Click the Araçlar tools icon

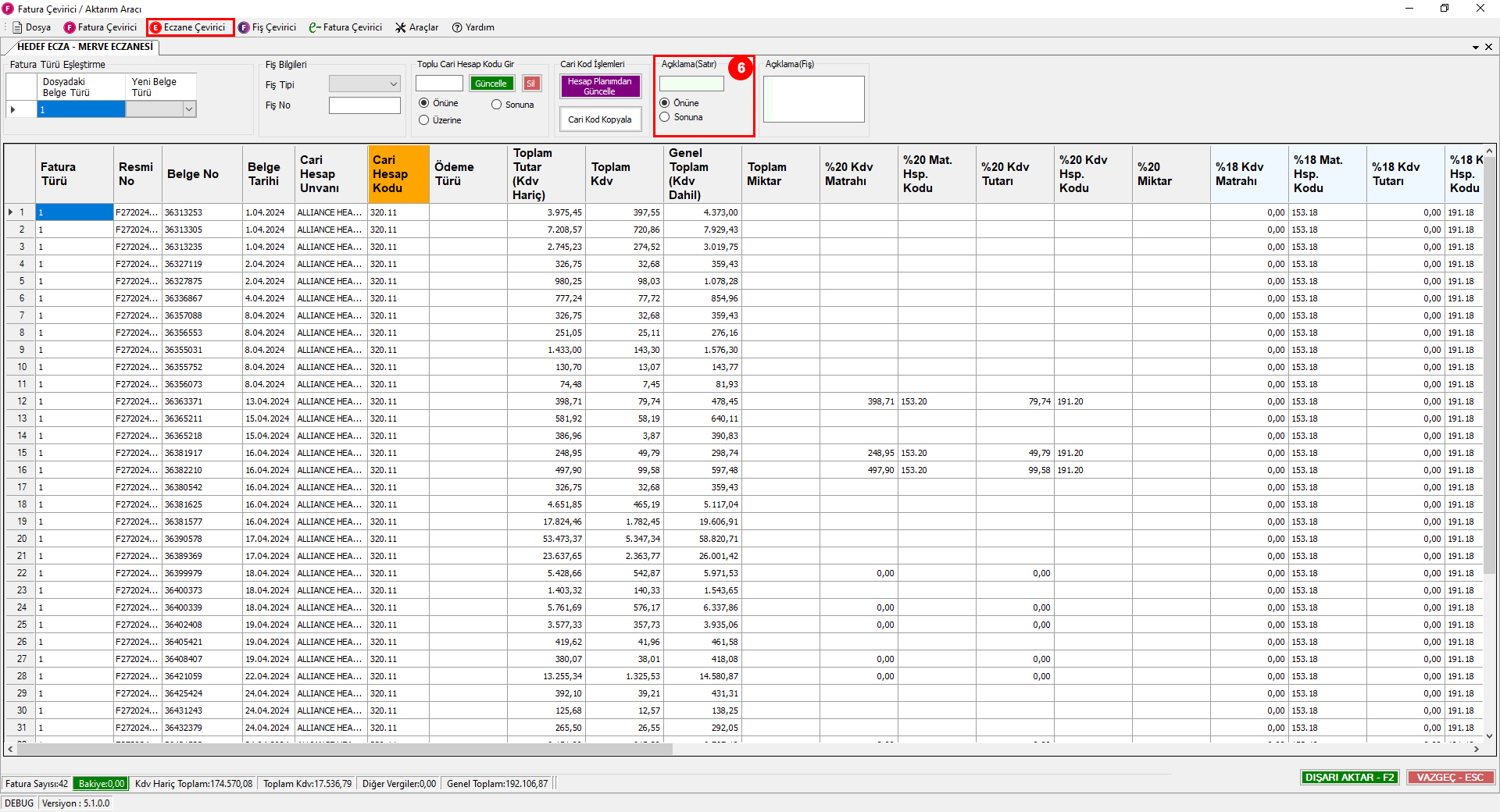401,27
